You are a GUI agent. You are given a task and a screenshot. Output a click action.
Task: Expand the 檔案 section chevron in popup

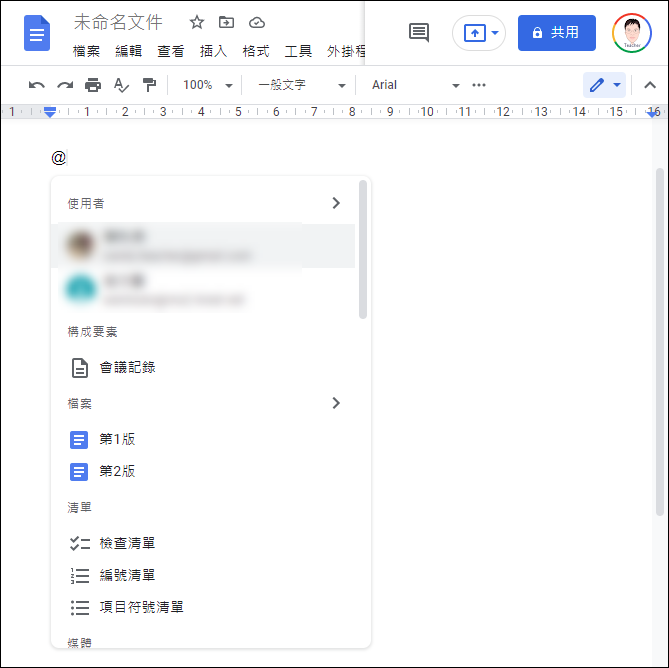(x=336, y=403)
